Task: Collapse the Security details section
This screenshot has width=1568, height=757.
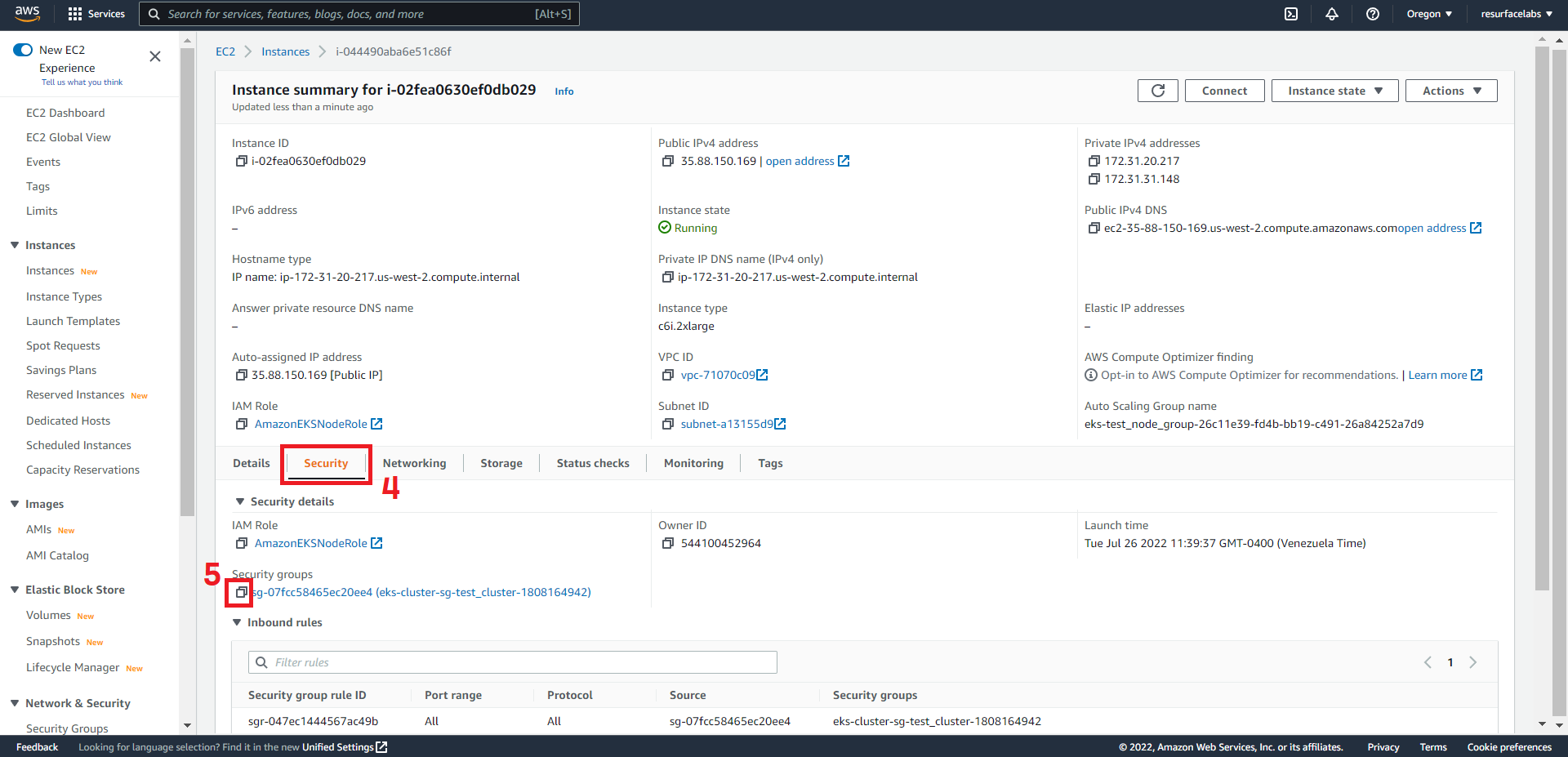Action: [x=240, y=501]
